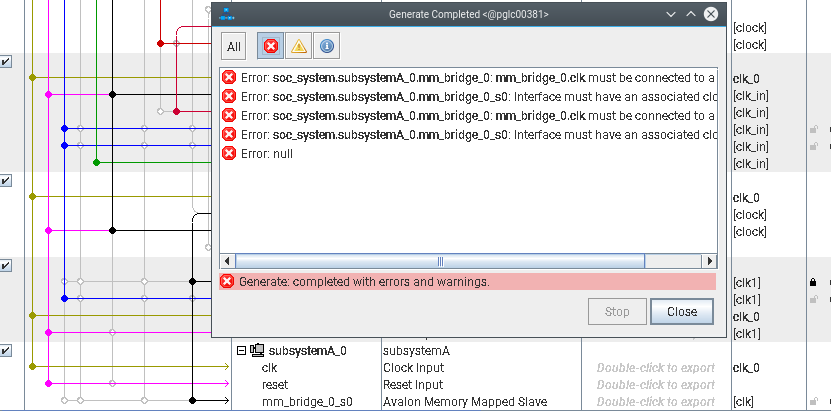Select the first mm_bridge_0_s0 associated clock error

click(468, 96)
